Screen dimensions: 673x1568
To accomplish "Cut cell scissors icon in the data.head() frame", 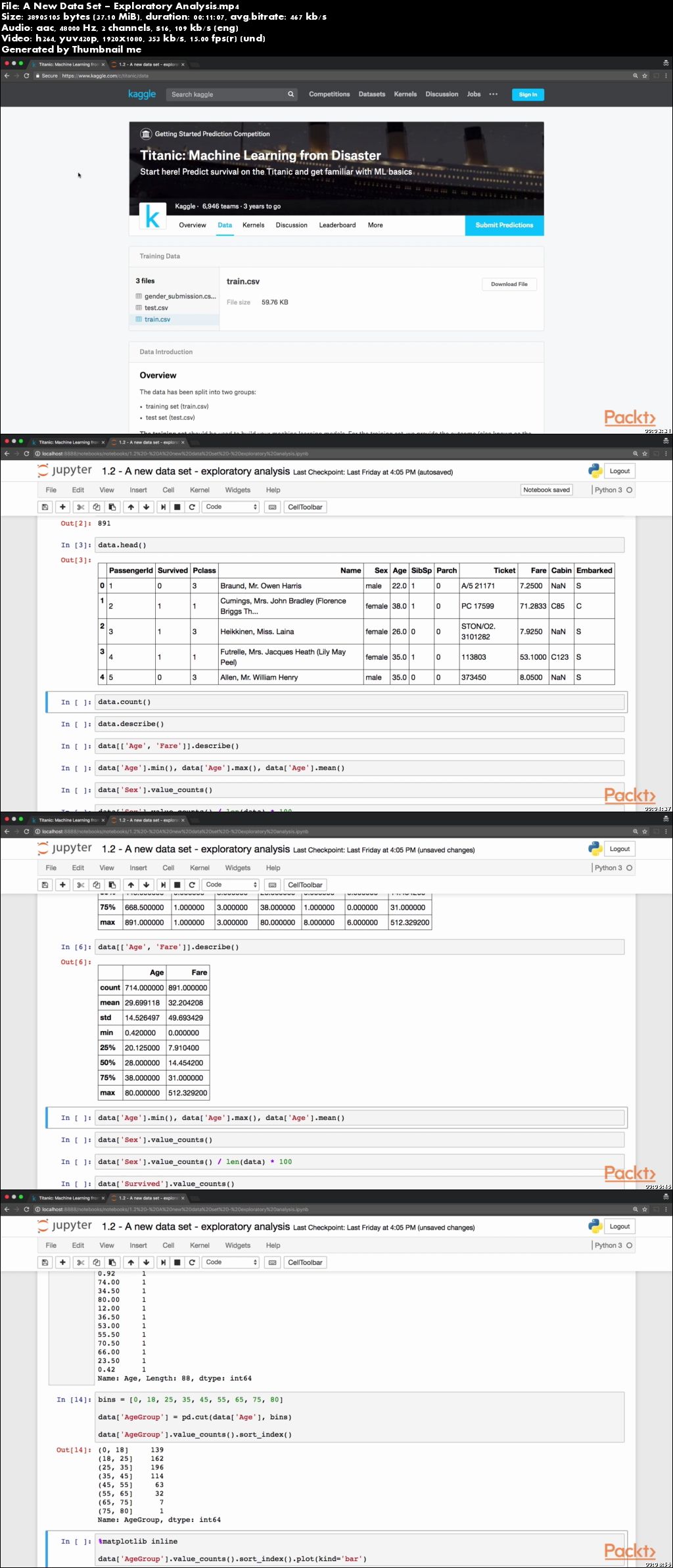I will tap(80, 507).
